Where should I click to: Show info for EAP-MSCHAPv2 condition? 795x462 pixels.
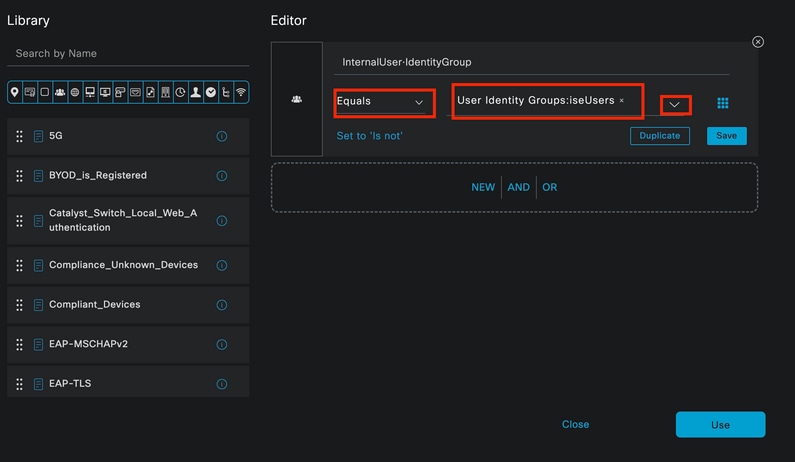(x=222, y=344)
